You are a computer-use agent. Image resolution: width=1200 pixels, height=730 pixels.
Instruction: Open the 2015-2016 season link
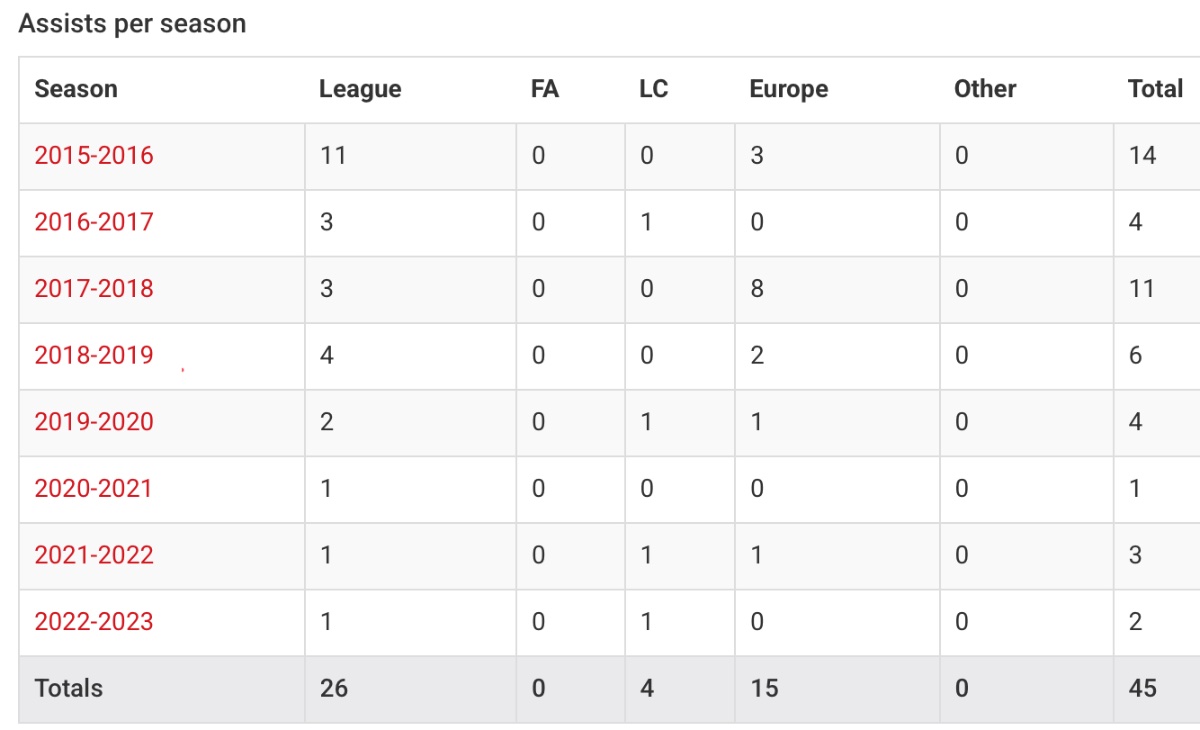[x=94, y=156]
